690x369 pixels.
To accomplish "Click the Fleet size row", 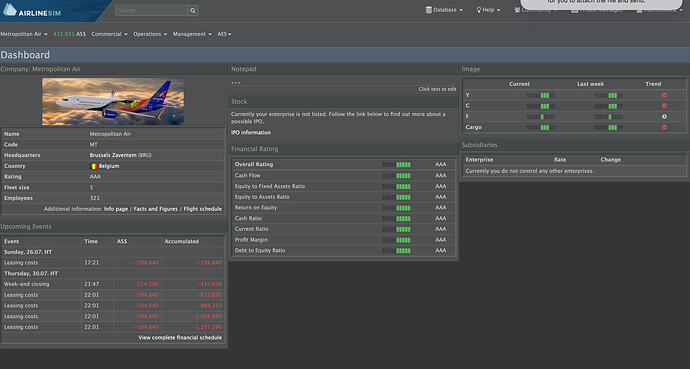I will pos(113,187).
